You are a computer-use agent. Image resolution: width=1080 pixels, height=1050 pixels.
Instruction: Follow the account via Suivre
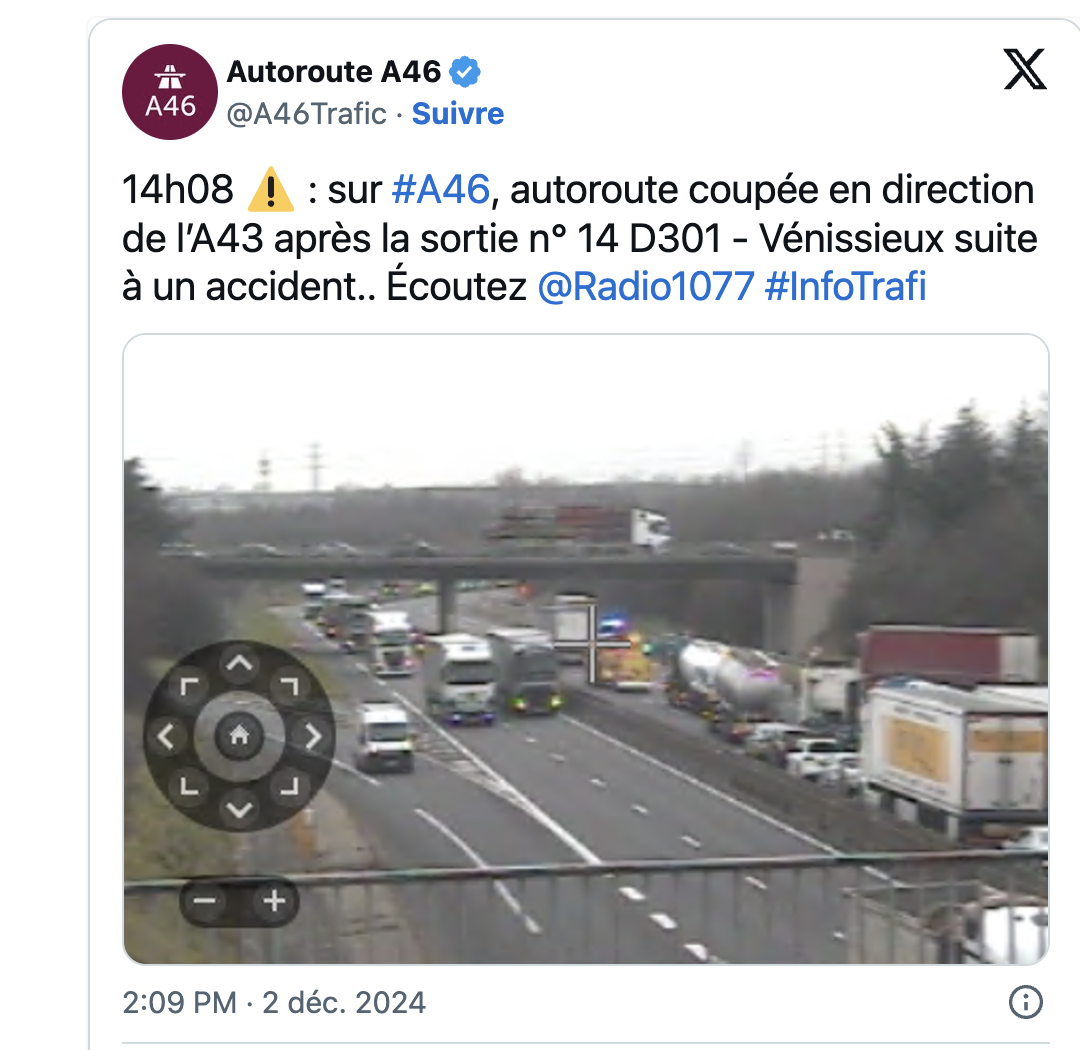(458, 114)
